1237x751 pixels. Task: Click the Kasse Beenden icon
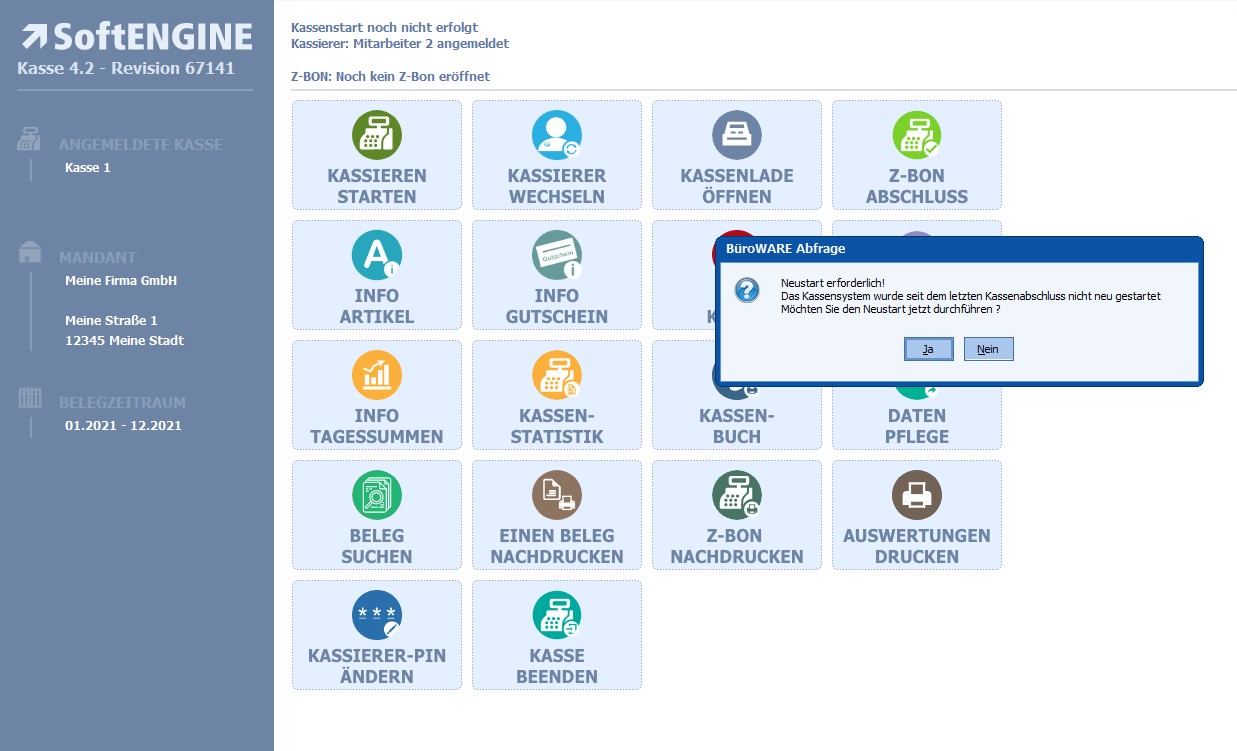[x=557, y=616]
